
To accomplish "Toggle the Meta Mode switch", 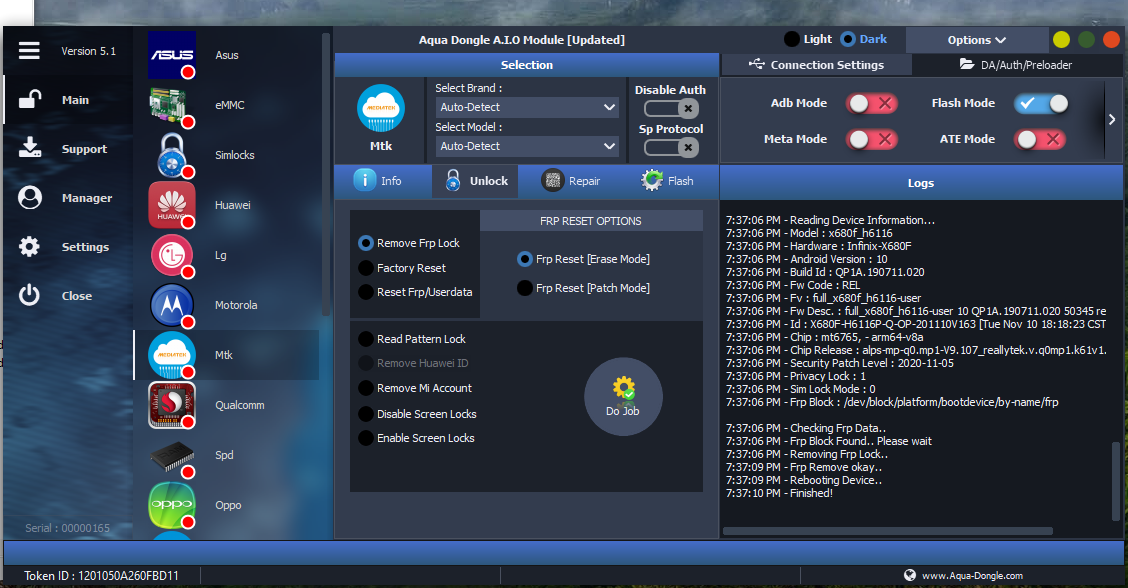I will 872,139.
